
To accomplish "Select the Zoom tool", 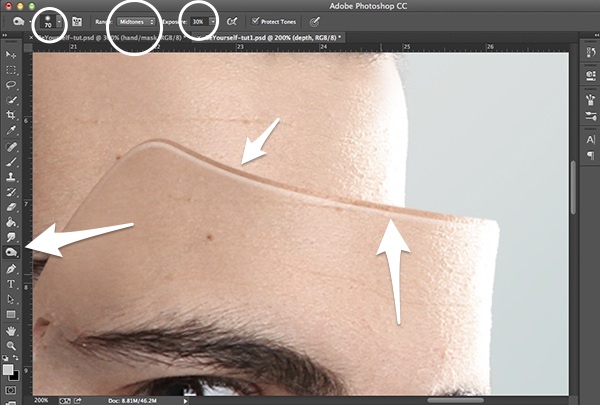I will (11, 346).
